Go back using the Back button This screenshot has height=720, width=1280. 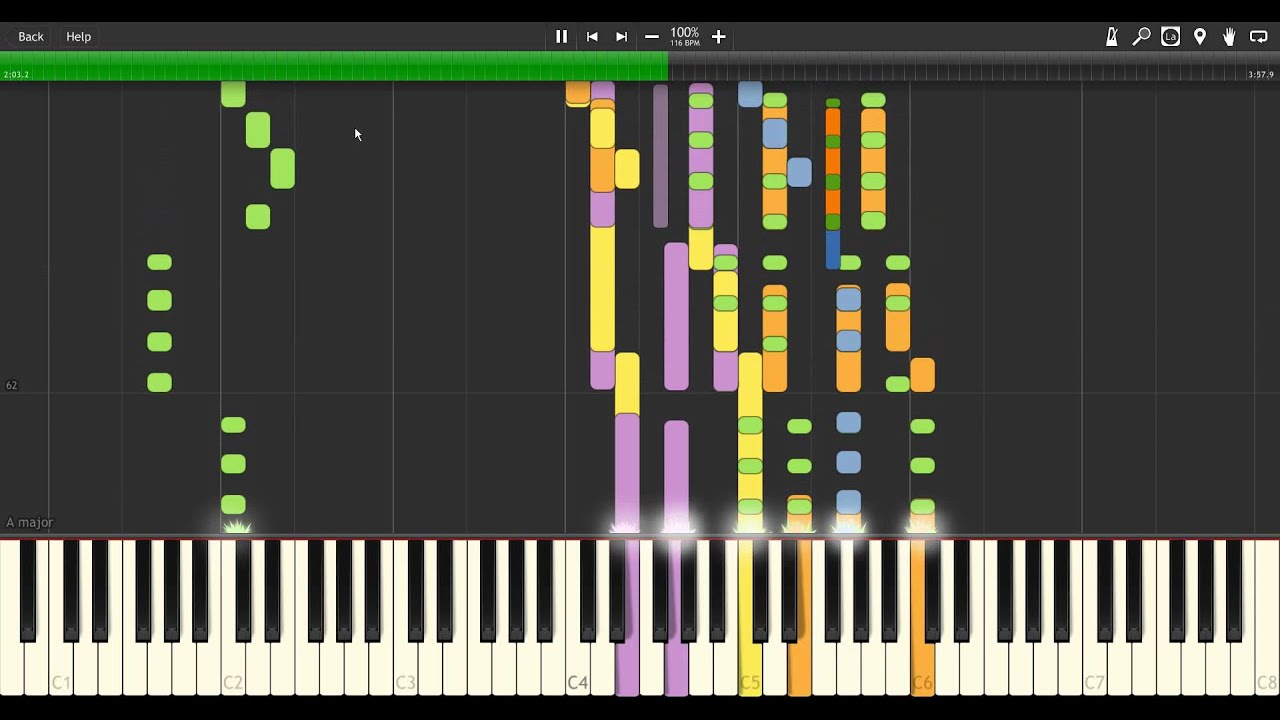(x=30, y=36)
